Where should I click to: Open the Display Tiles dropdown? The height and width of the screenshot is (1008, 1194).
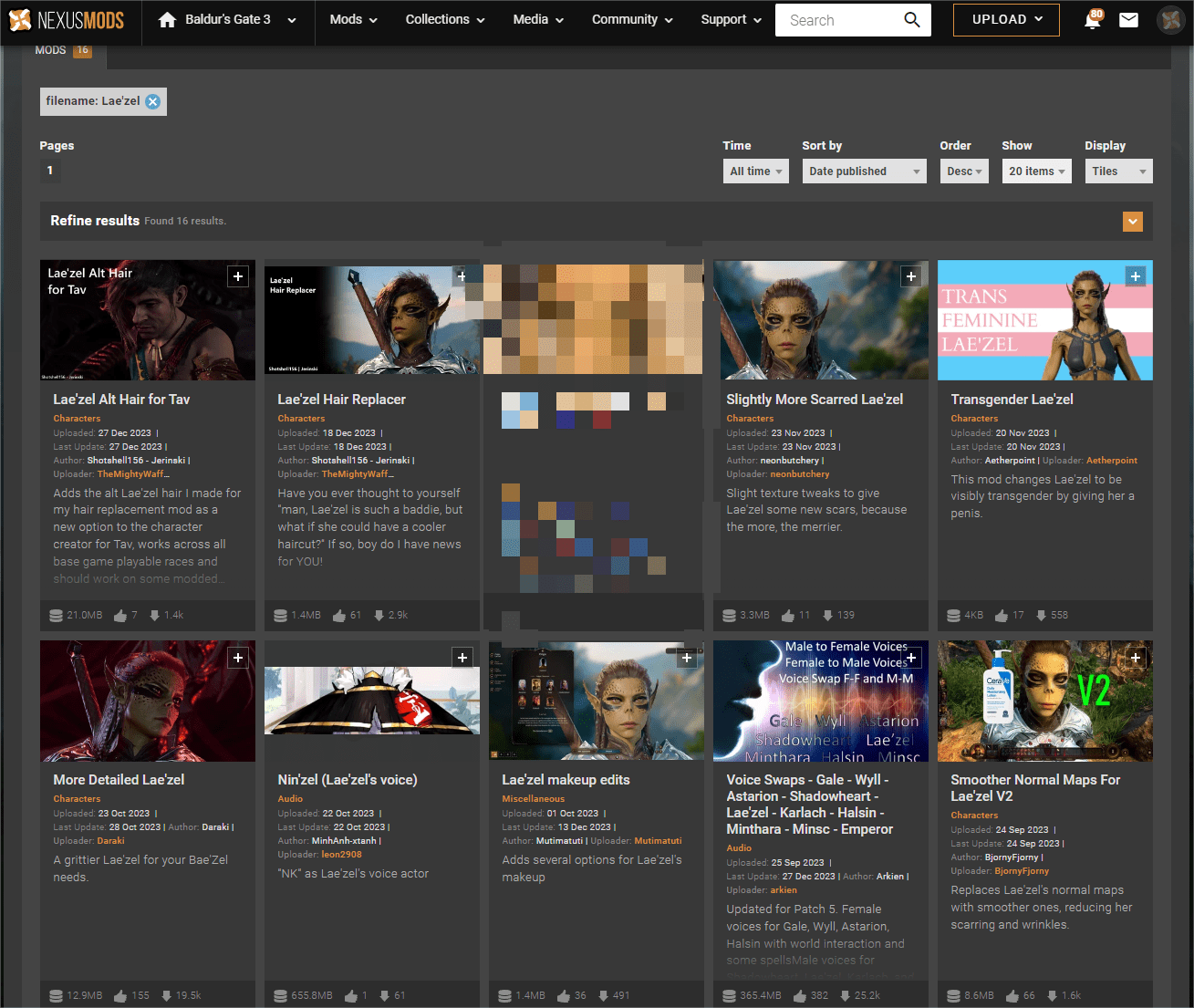coord(1118,171)
